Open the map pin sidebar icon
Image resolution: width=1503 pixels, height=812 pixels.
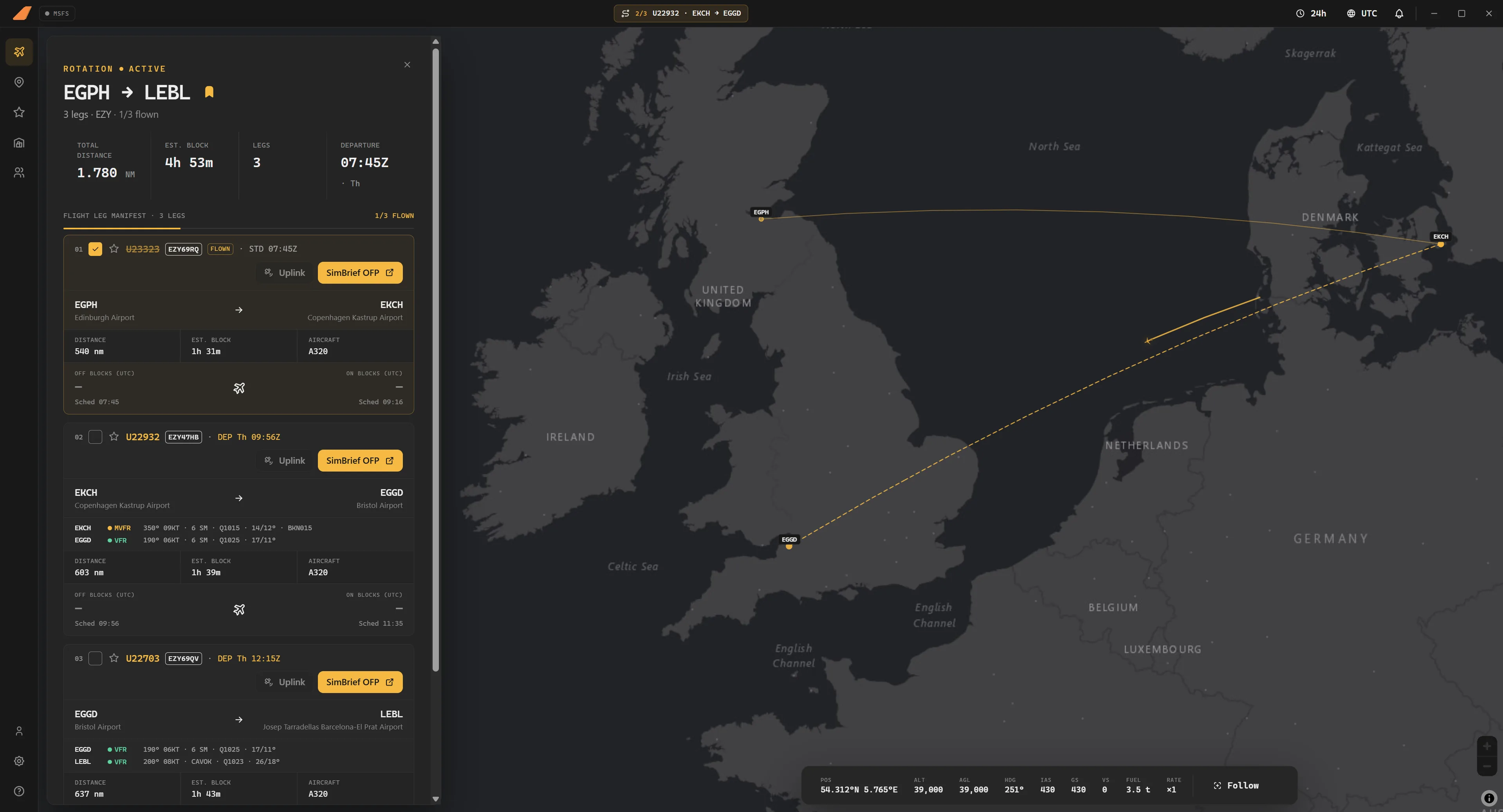pos(19,82)
